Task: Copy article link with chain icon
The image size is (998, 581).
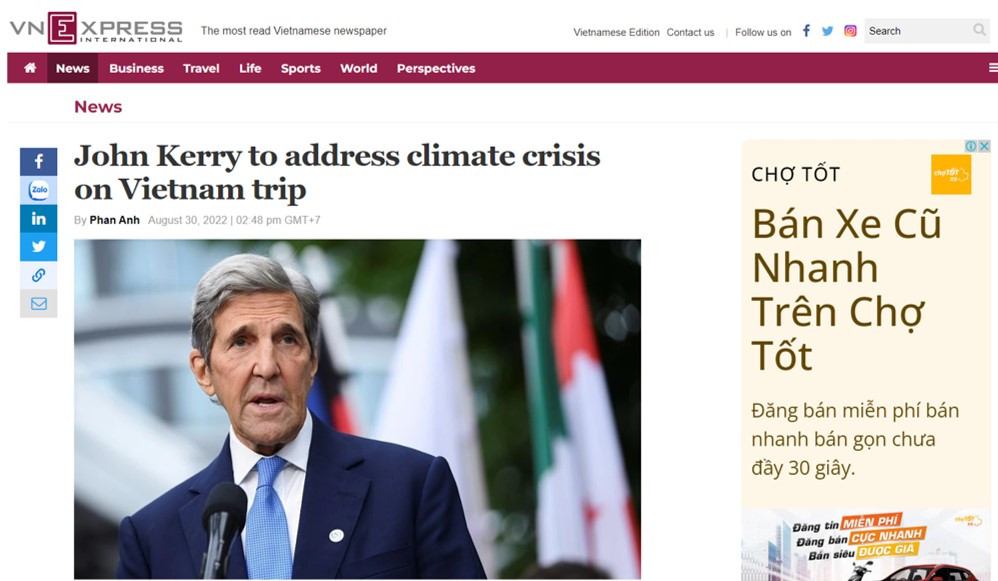Action: tap(38, 275)
